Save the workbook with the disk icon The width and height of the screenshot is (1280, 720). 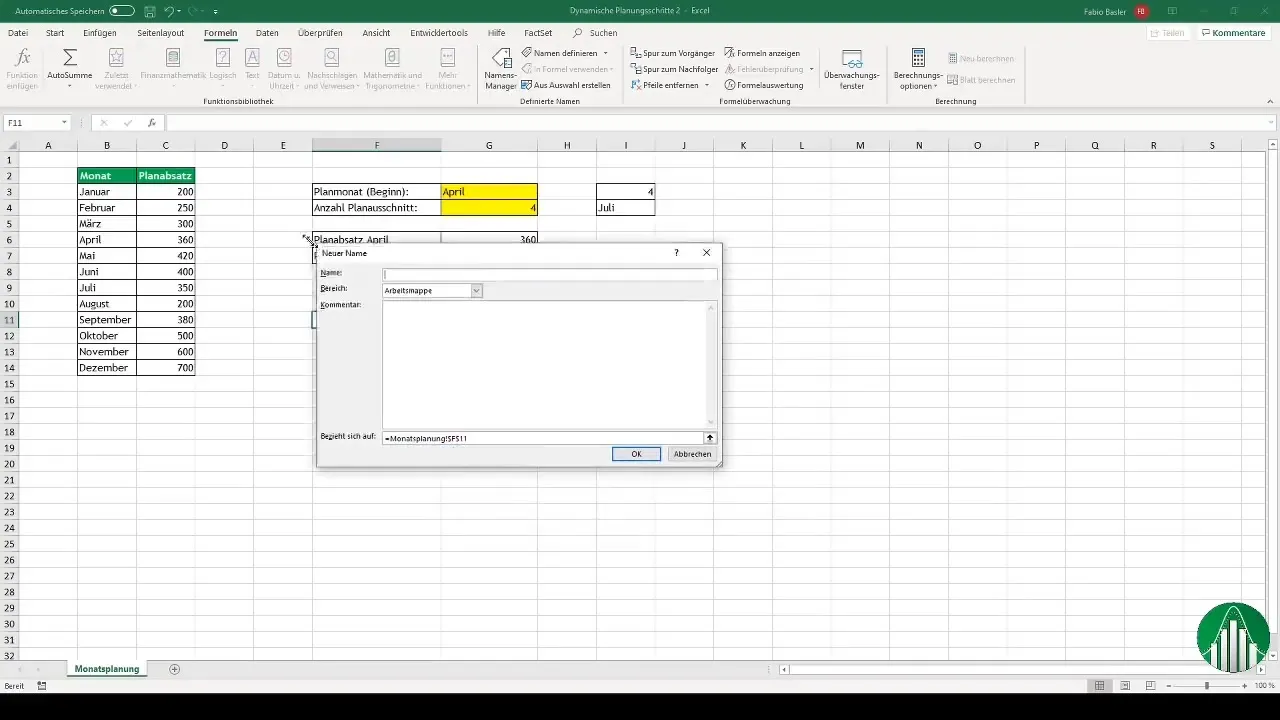[x=149, y=11]
